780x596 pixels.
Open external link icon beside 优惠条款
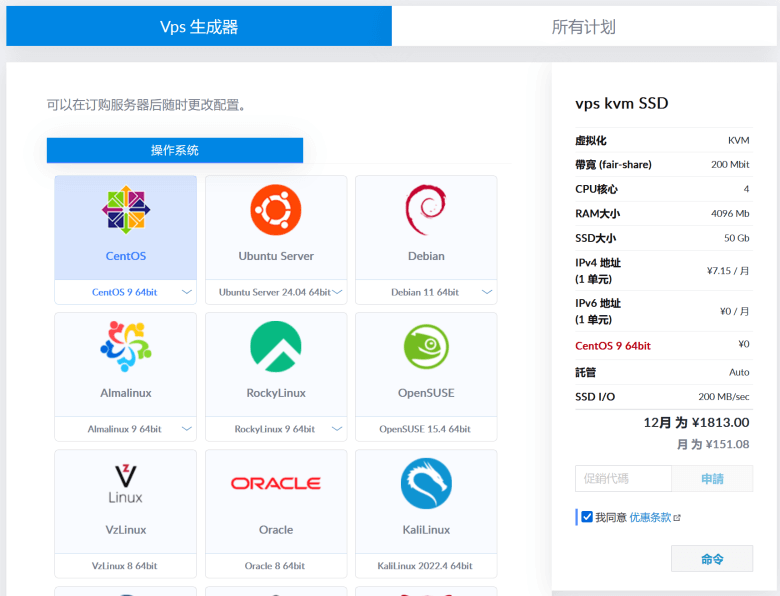677,518
